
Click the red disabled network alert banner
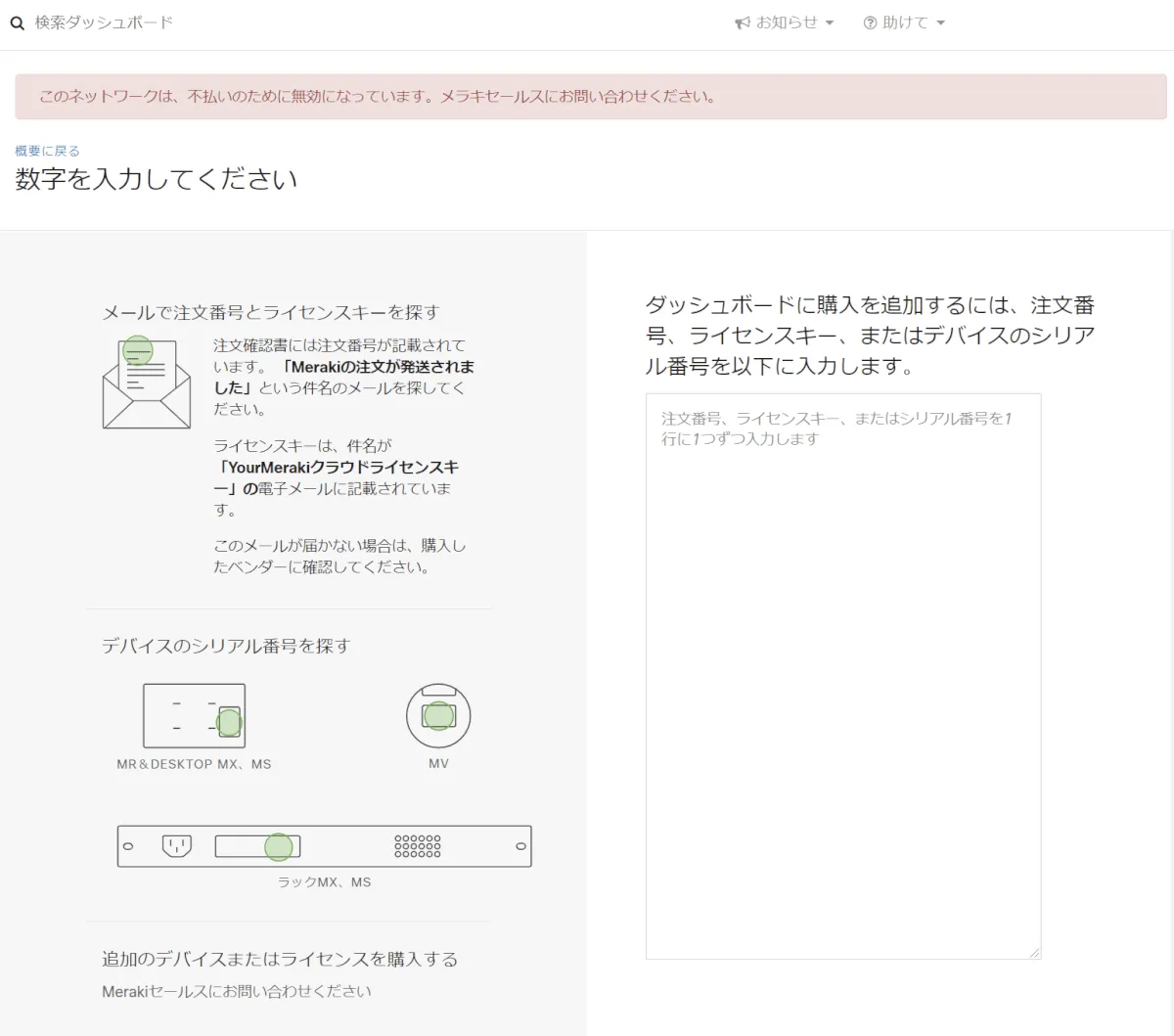[590, 97]
